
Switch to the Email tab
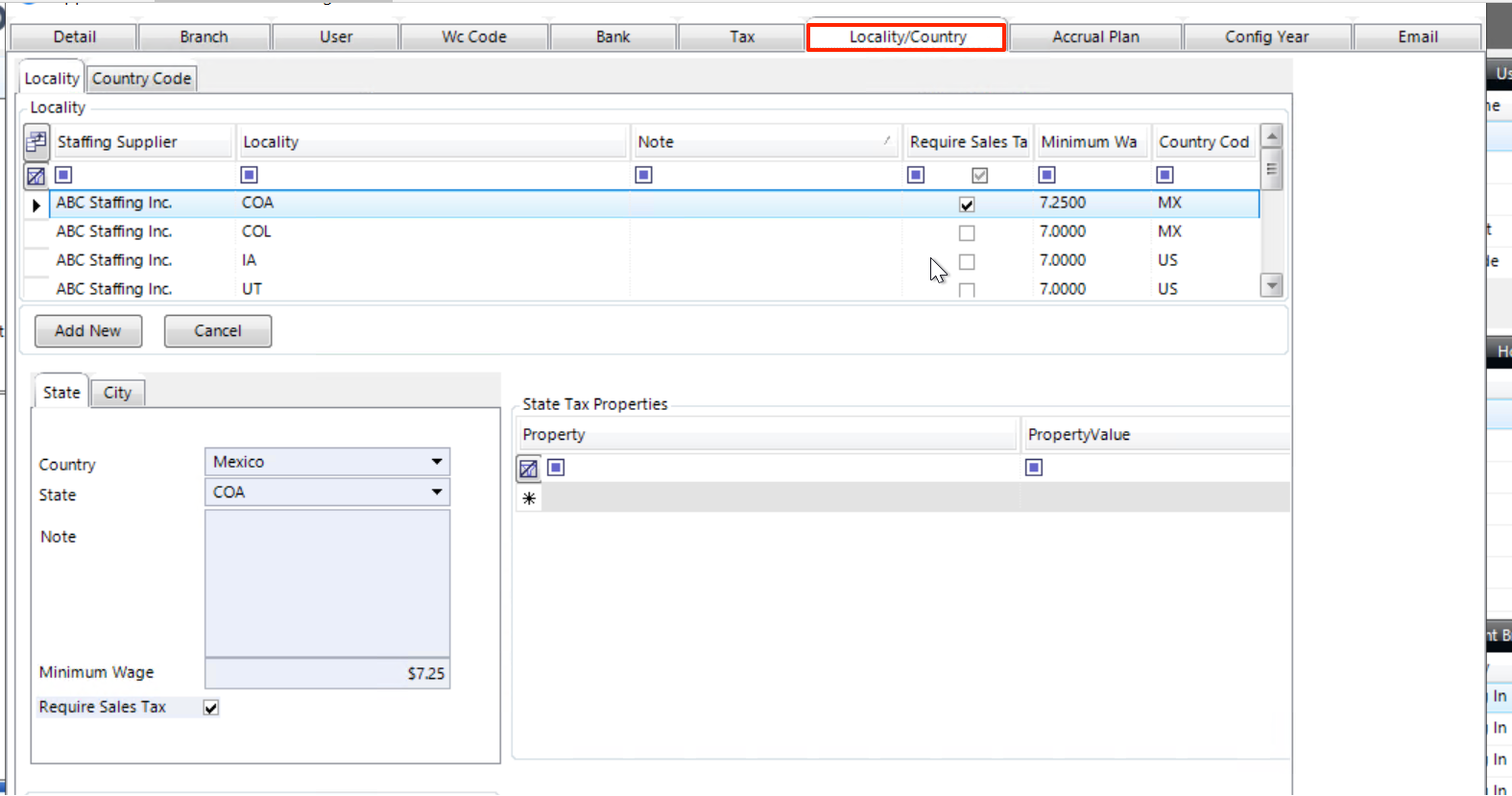[x=1417, y=36]
